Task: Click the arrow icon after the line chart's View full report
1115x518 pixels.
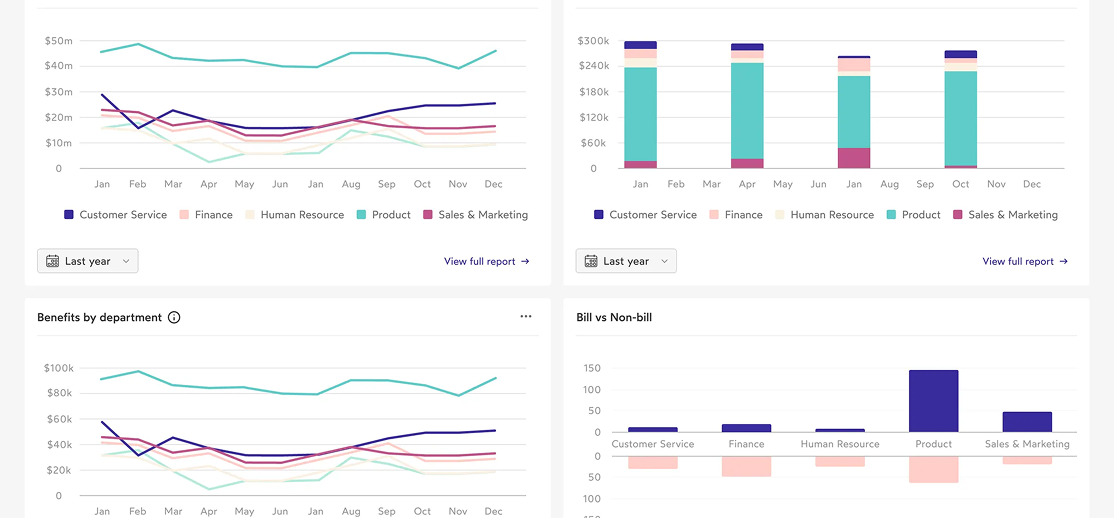Action: click(526, 262)
